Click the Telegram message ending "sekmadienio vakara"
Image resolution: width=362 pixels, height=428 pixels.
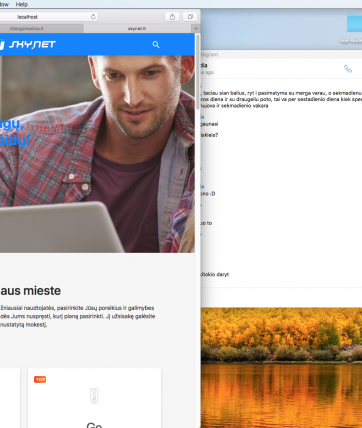pos(281,99)
